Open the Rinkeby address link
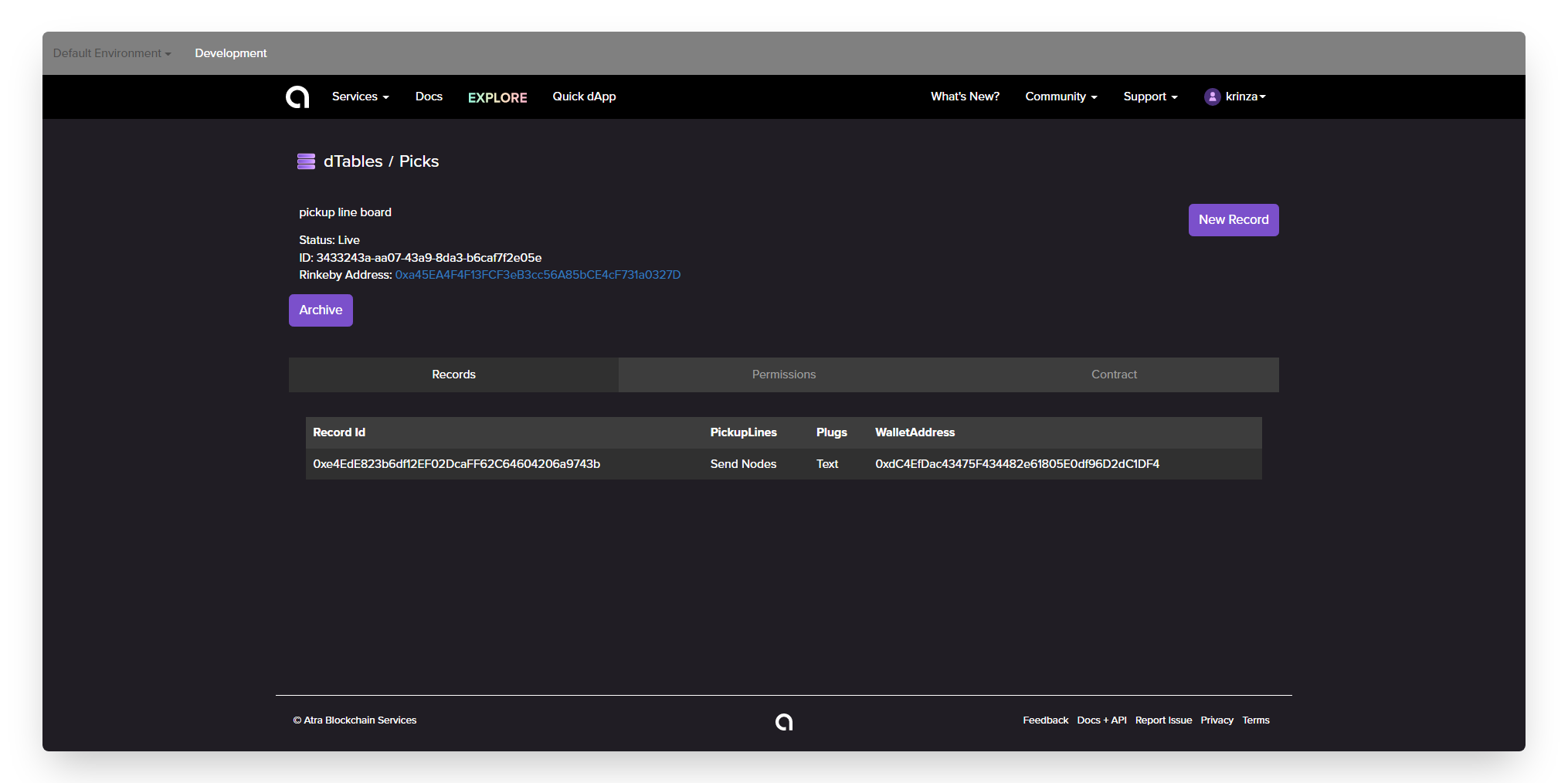Screen dimensions: 1568x783 coord(538,275)
